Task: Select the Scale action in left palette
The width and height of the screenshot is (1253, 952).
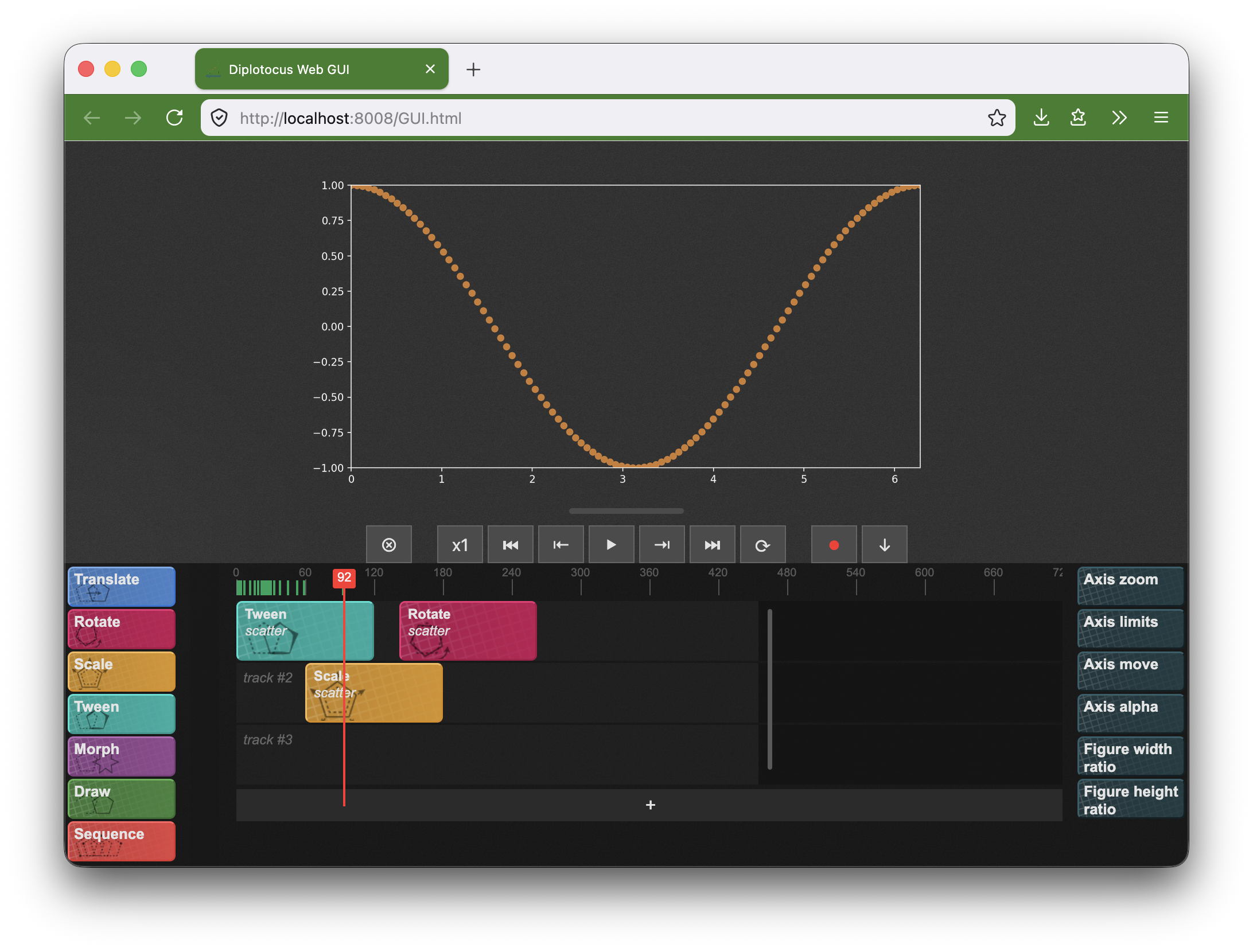Action: [122, 672]
